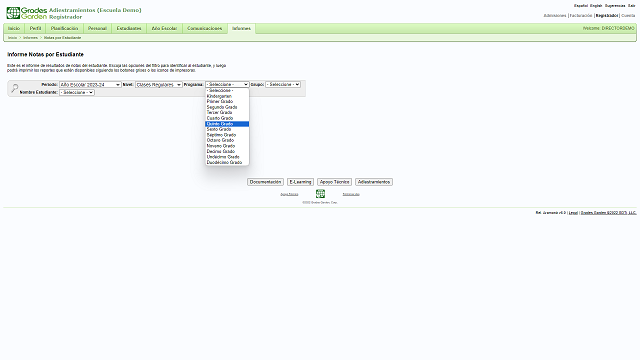This screenshot has width=640, height=360.
Task: Select the blank '- Seleccione -' list option
Action: coord(227,91)
